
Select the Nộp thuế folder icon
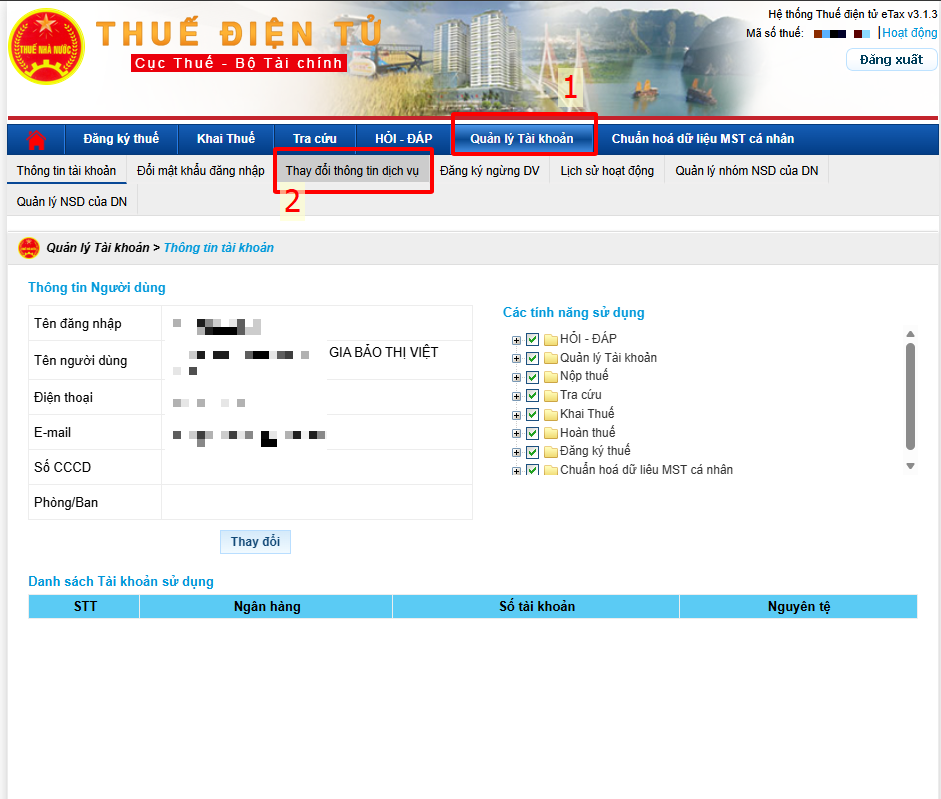[550, 377]
